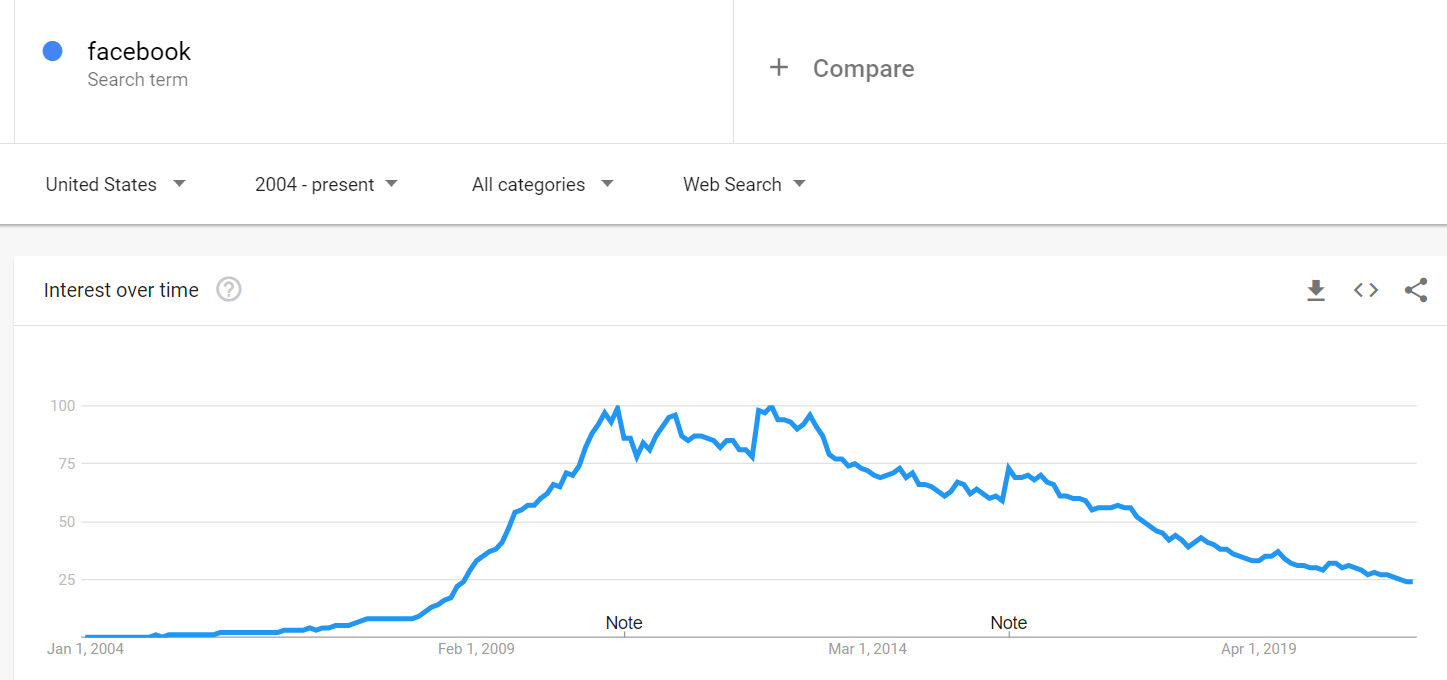Click the blue dot beside facebook
1447x680 pixels.
[x=53, y=51]
